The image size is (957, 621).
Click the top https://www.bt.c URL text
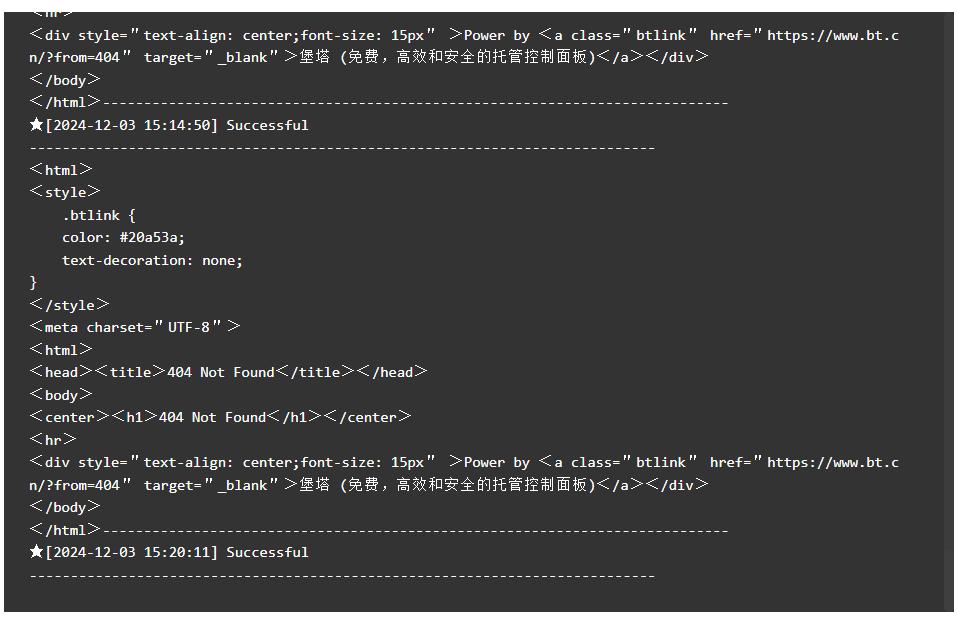point(832,36)
